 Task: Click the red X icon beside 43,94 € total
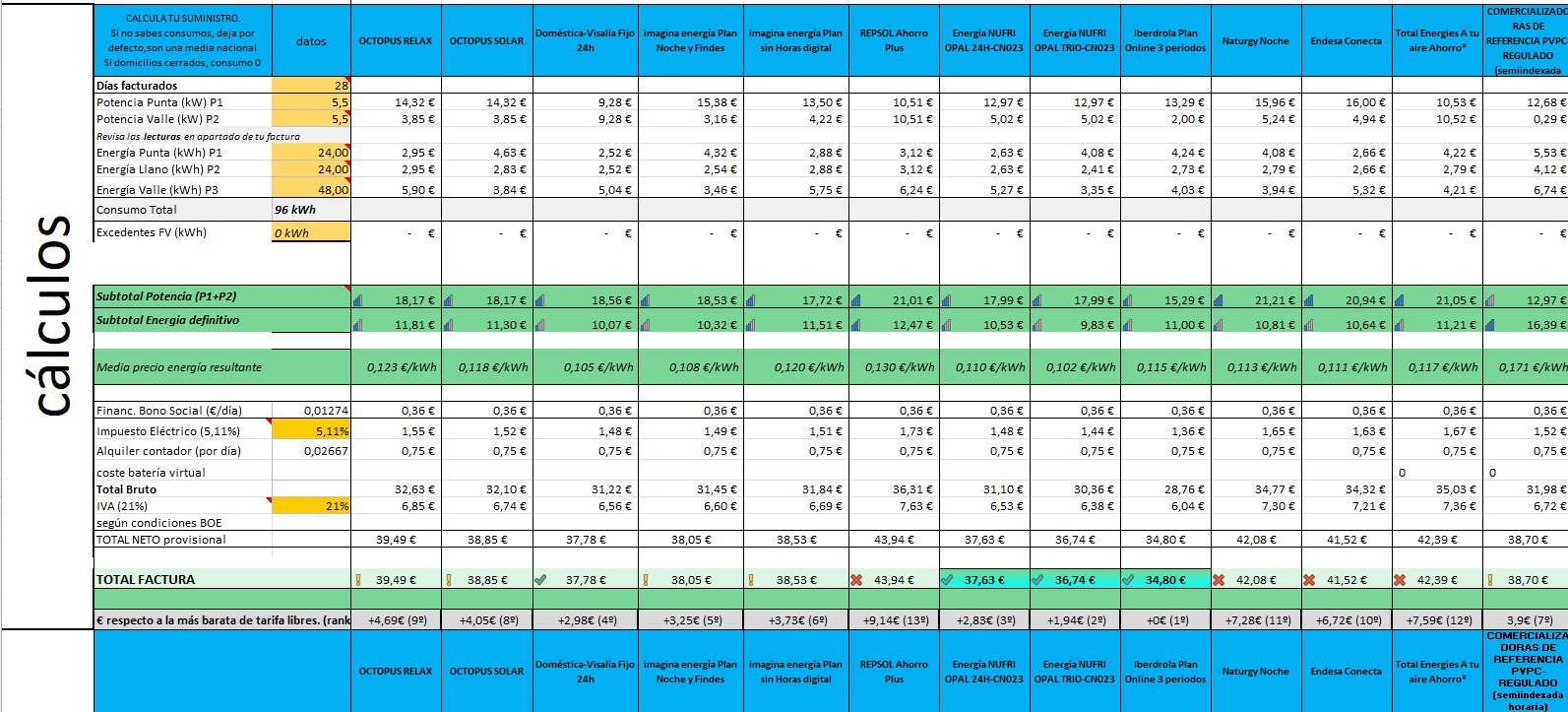coord(856,580)
